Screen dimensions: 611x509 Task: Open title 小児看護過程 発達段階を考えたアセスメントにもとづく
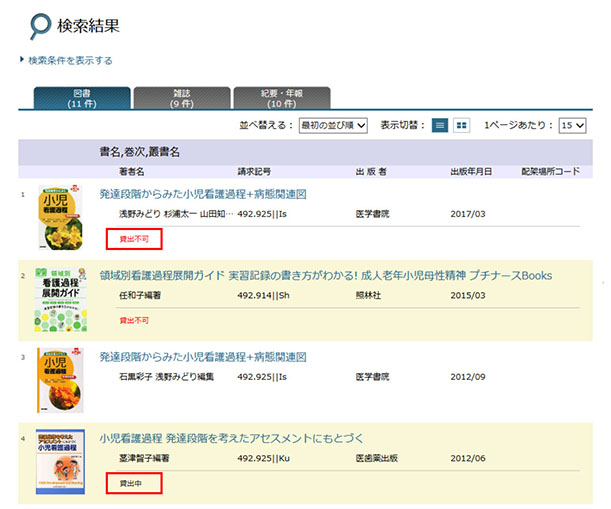(231, 438)
